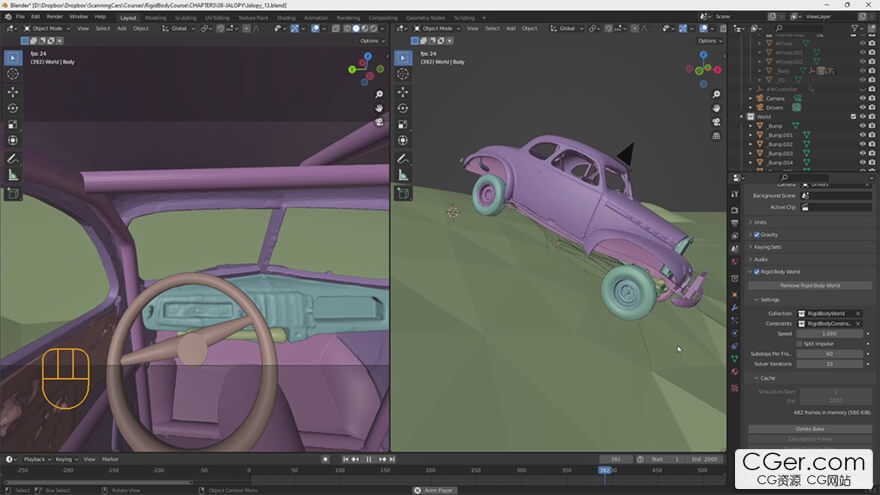Toggle the Split Impulse checkbox
This screenshot has width=880, height=495.
[x=799, y=343]
